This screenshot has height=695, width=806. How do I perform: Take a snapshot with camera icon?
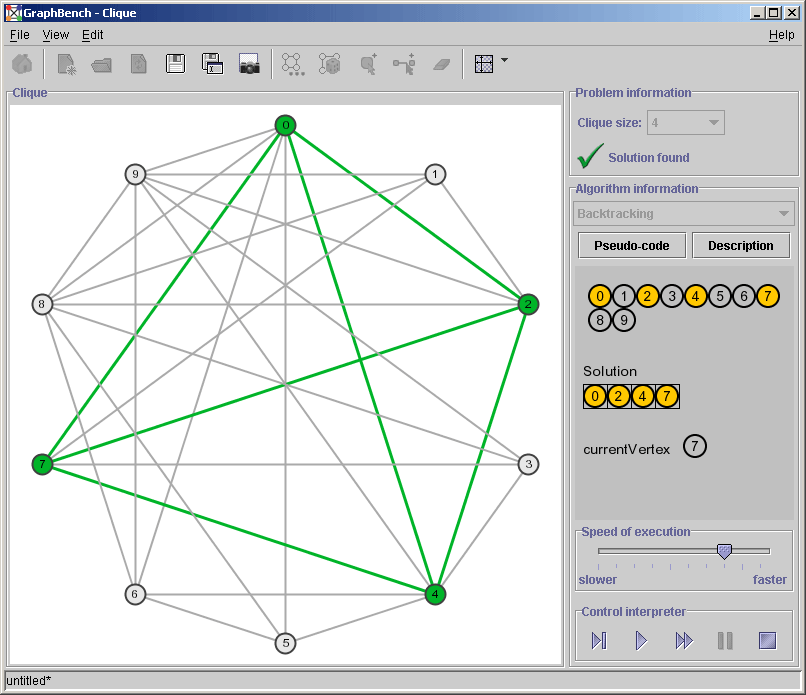click(x=249, y=64)
